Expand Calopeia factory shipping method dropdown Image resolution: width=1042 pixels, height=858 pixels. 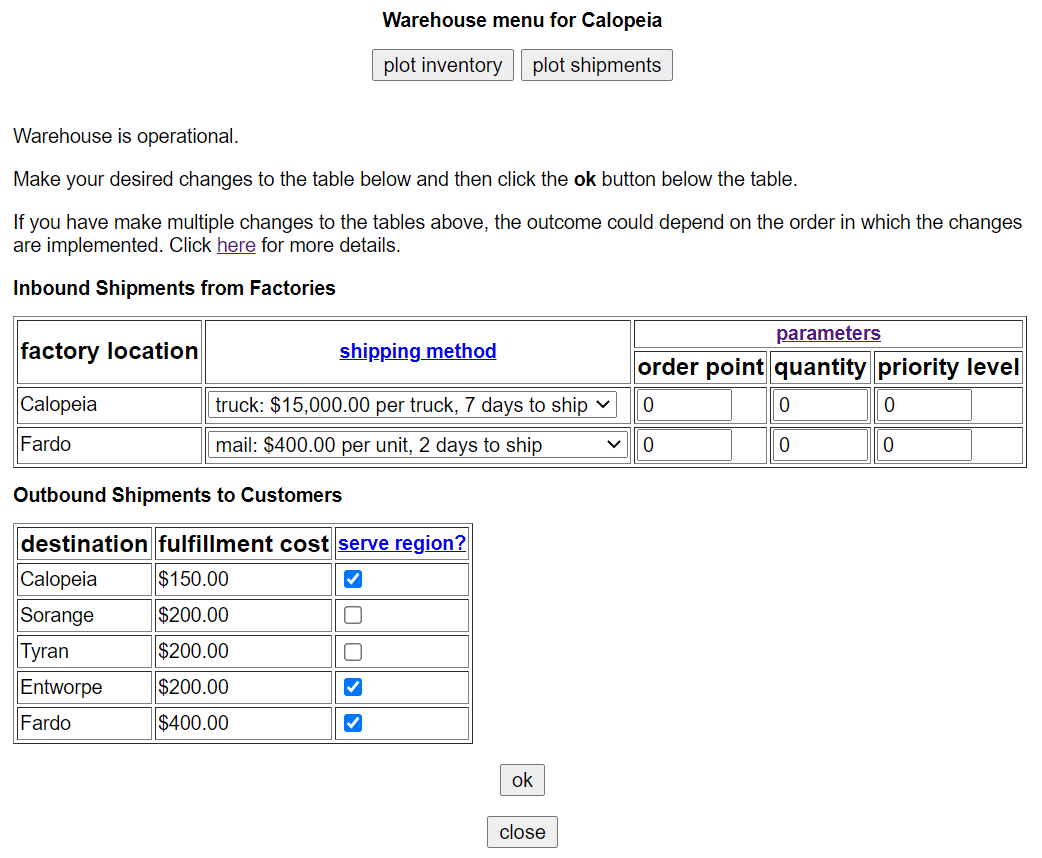click(413, 405)
